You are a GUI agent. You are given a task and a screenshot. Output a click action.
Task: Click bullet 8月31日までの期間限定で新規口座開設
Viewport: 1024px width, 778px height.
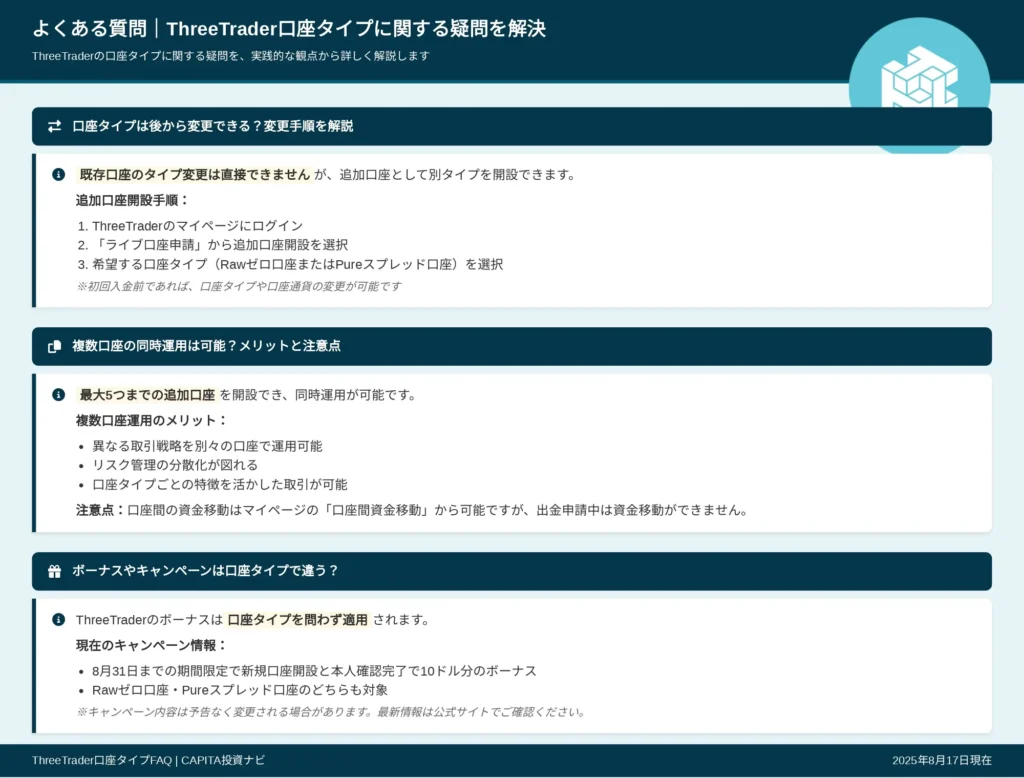pyautogui.click(x=314, y=671)
